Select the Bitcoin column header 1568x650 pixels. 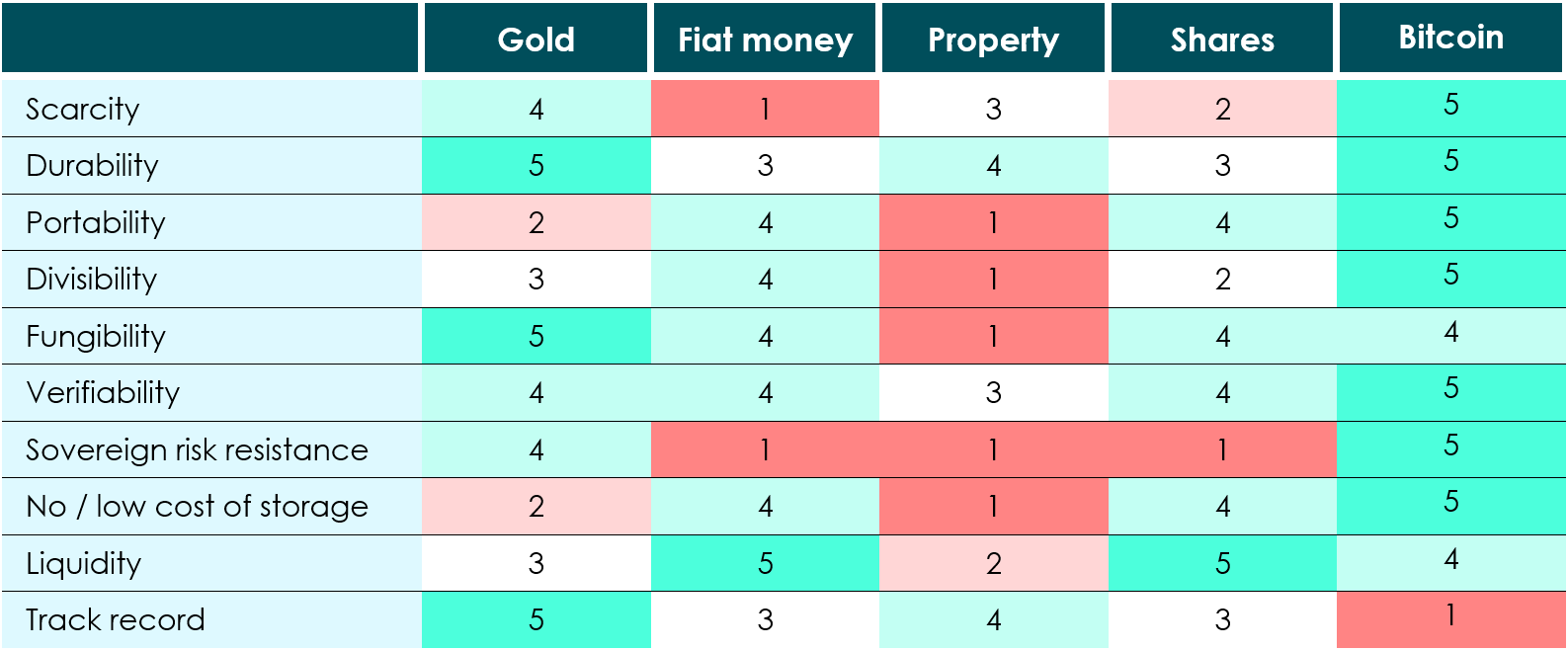pos(1450,38)
